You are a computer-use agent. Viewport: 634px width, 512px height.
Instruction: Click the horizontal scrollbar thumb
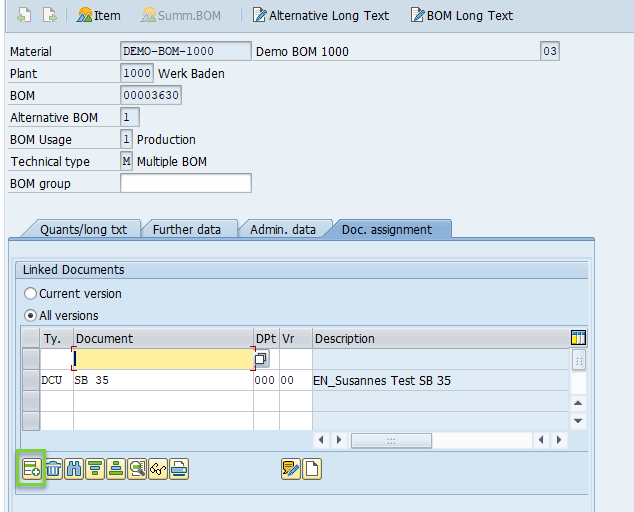tap(391, 440)
